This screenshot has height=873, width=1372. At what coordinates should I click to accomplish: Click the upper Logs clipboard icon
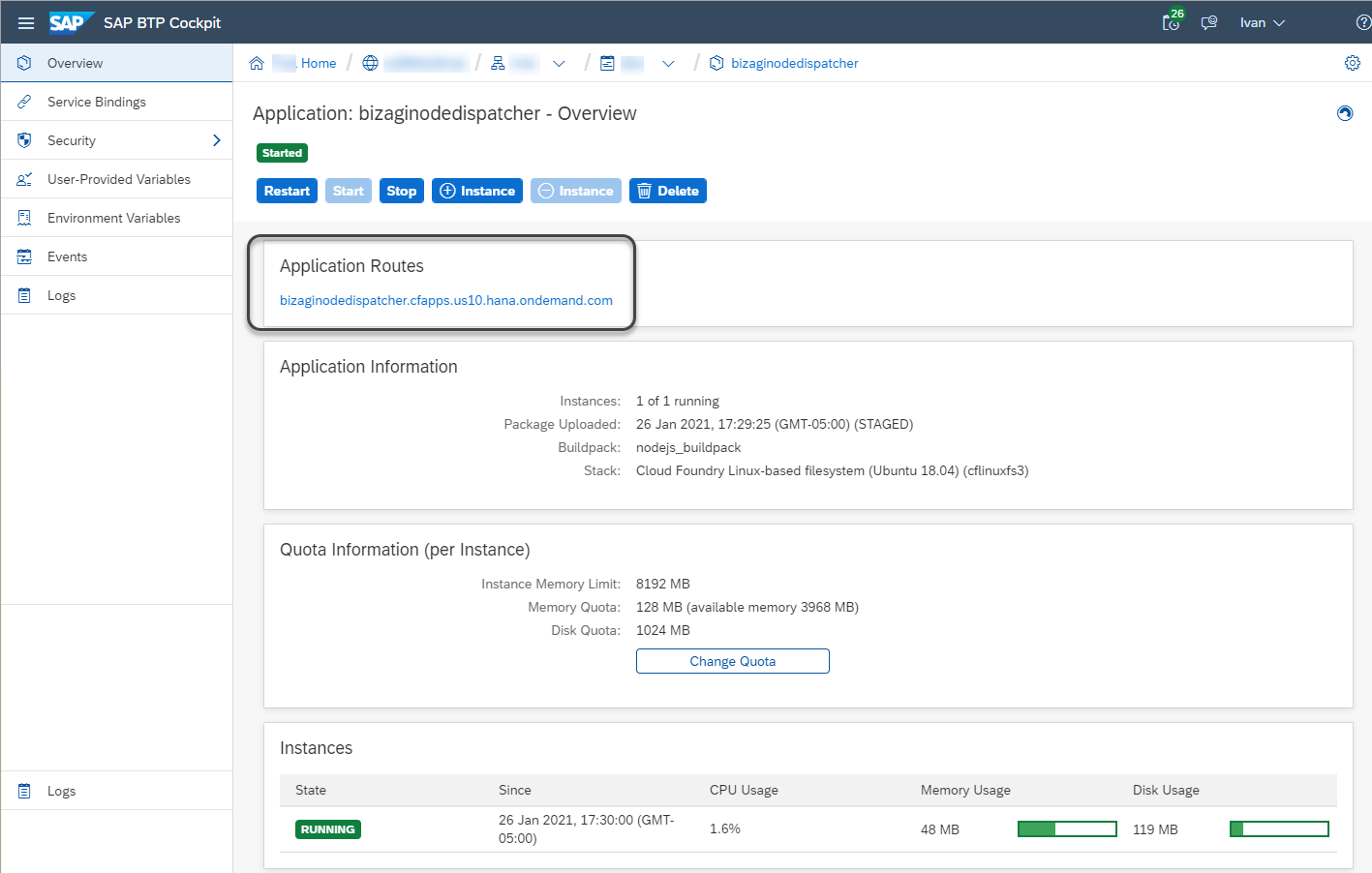[x=24, y=295]
